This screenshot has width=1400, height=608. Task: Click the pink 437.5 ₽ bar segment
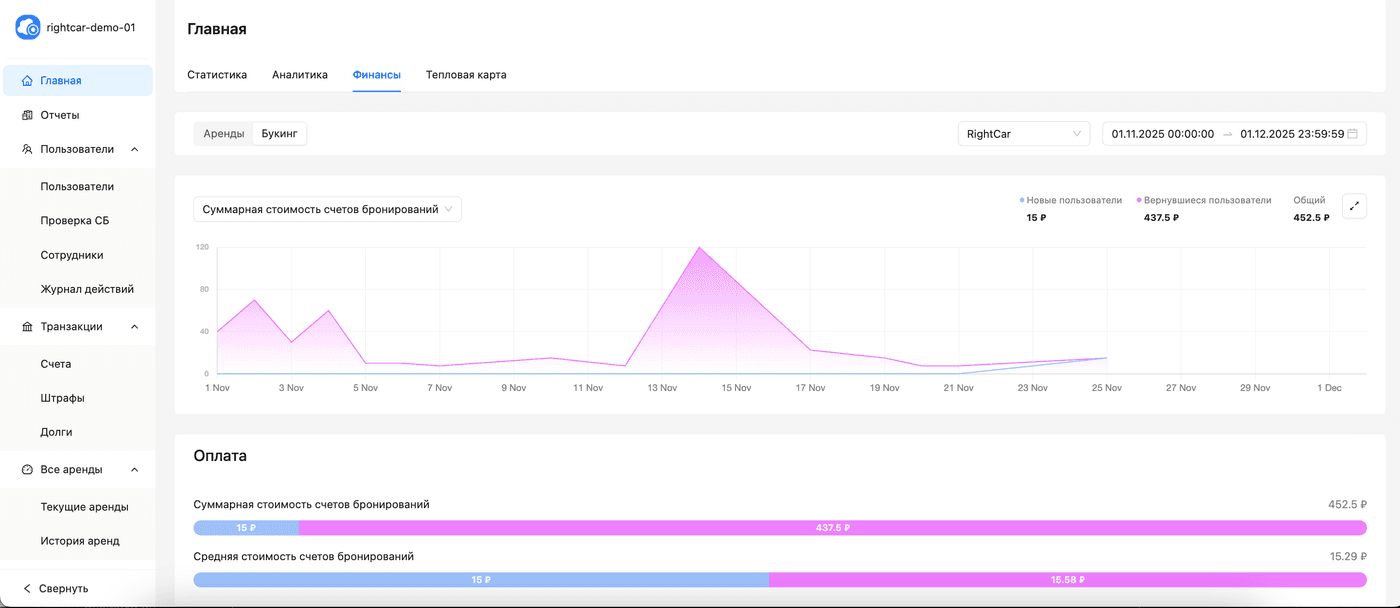(832, 527)
